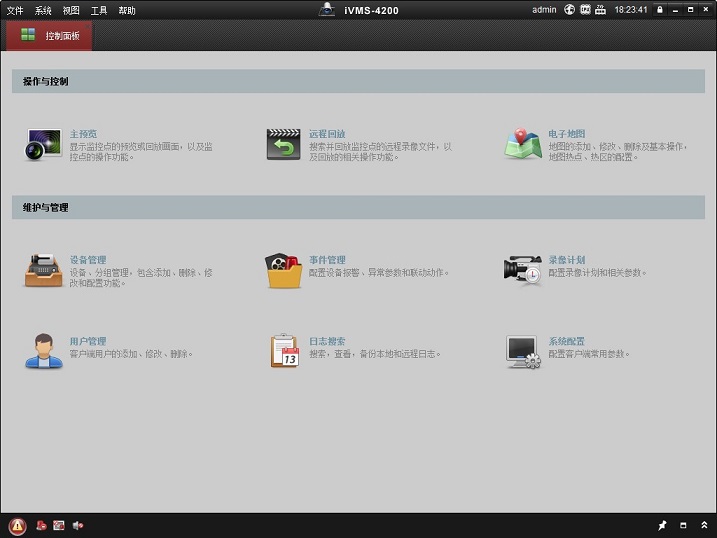Click the alarm warning icon in bottom bar

click(17, 526)
